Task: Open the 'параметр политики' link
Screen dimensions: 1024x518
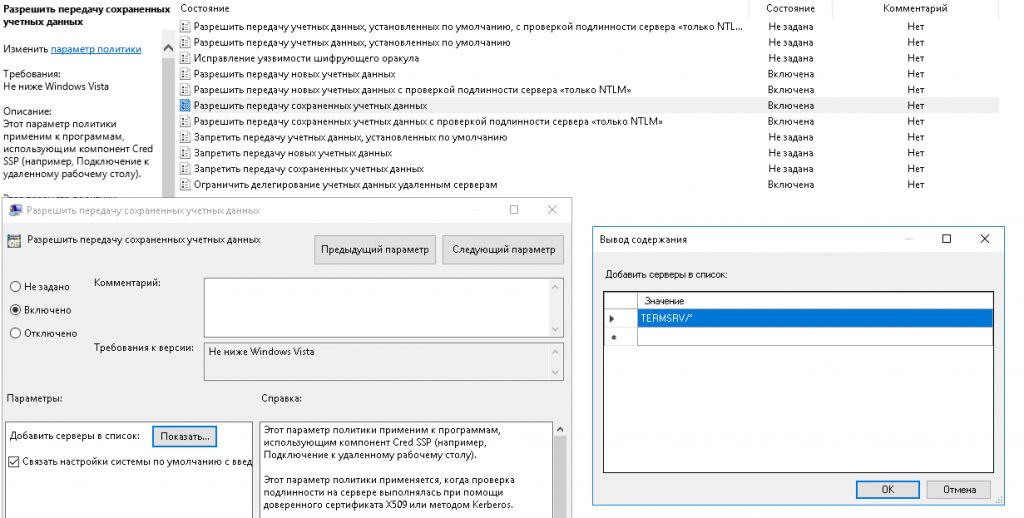Action: [x=96, y=49]
